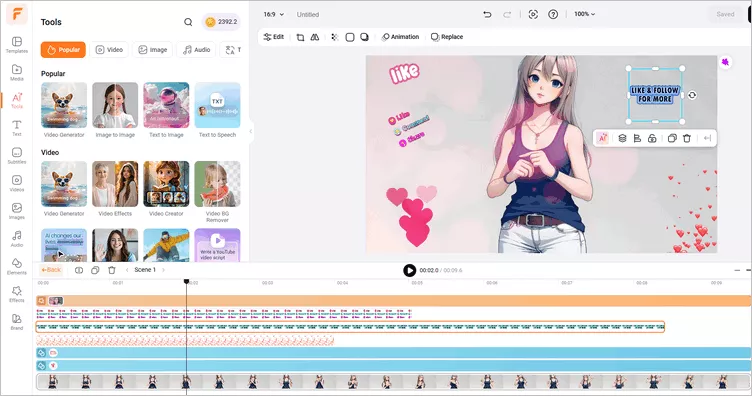Click the rotate handle of selected sticker
The width and height of the screenshot is (752, 396).
(692, 95)
